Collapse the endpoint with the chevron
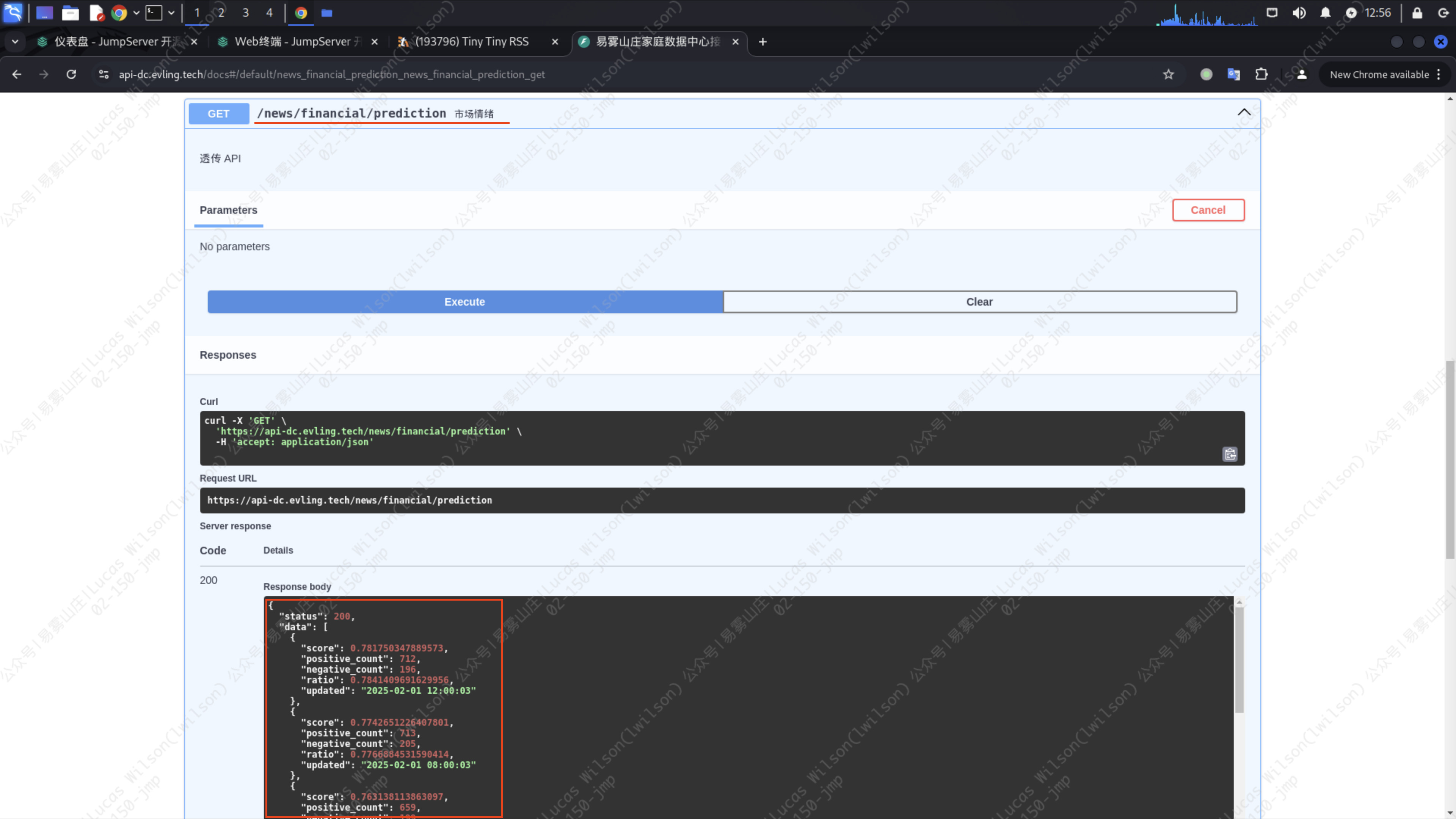This screenshot has height=819, width=1456. pos(1244,113)
